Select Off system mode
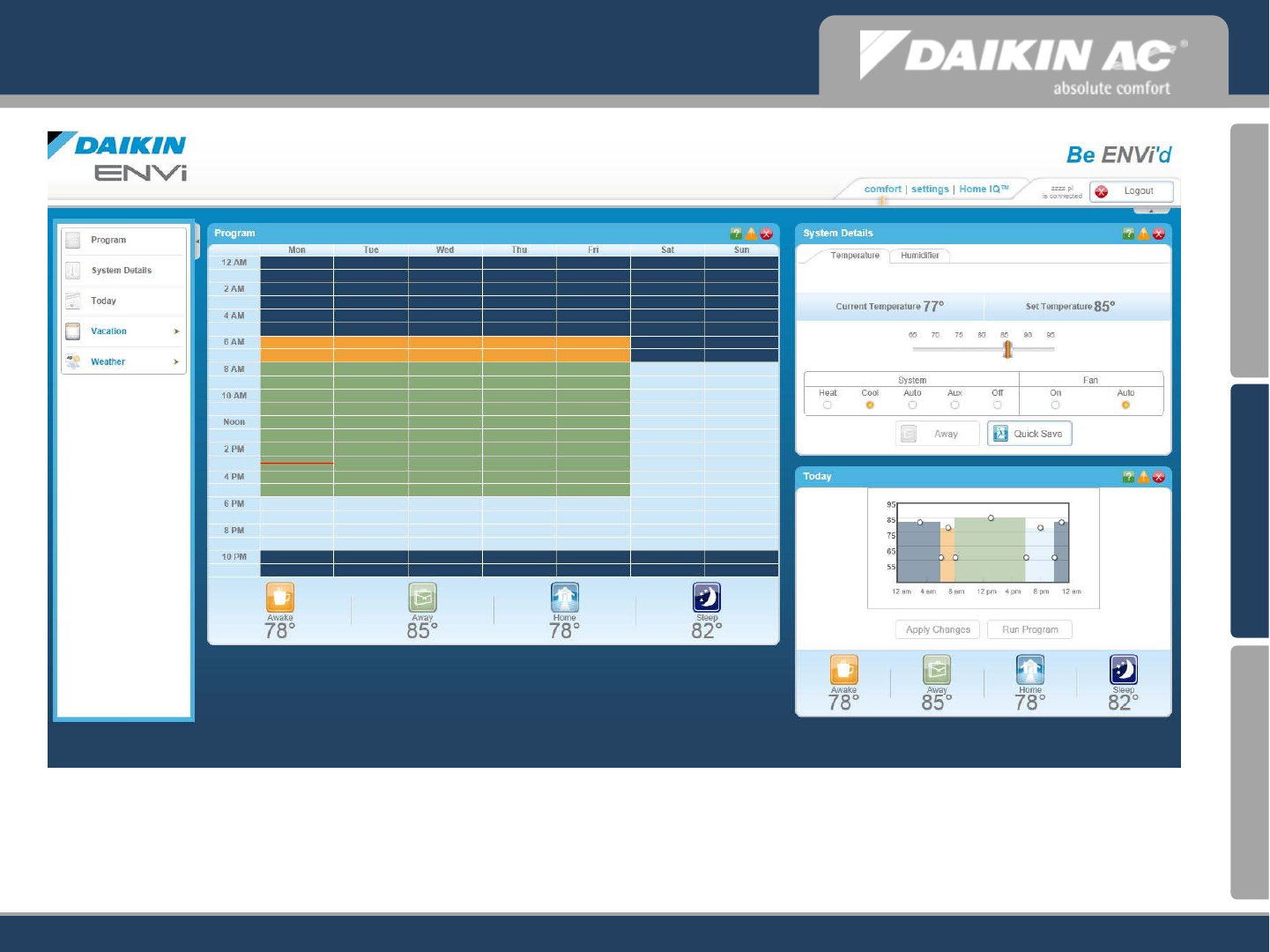1270x952 pixels. [997, 405]
